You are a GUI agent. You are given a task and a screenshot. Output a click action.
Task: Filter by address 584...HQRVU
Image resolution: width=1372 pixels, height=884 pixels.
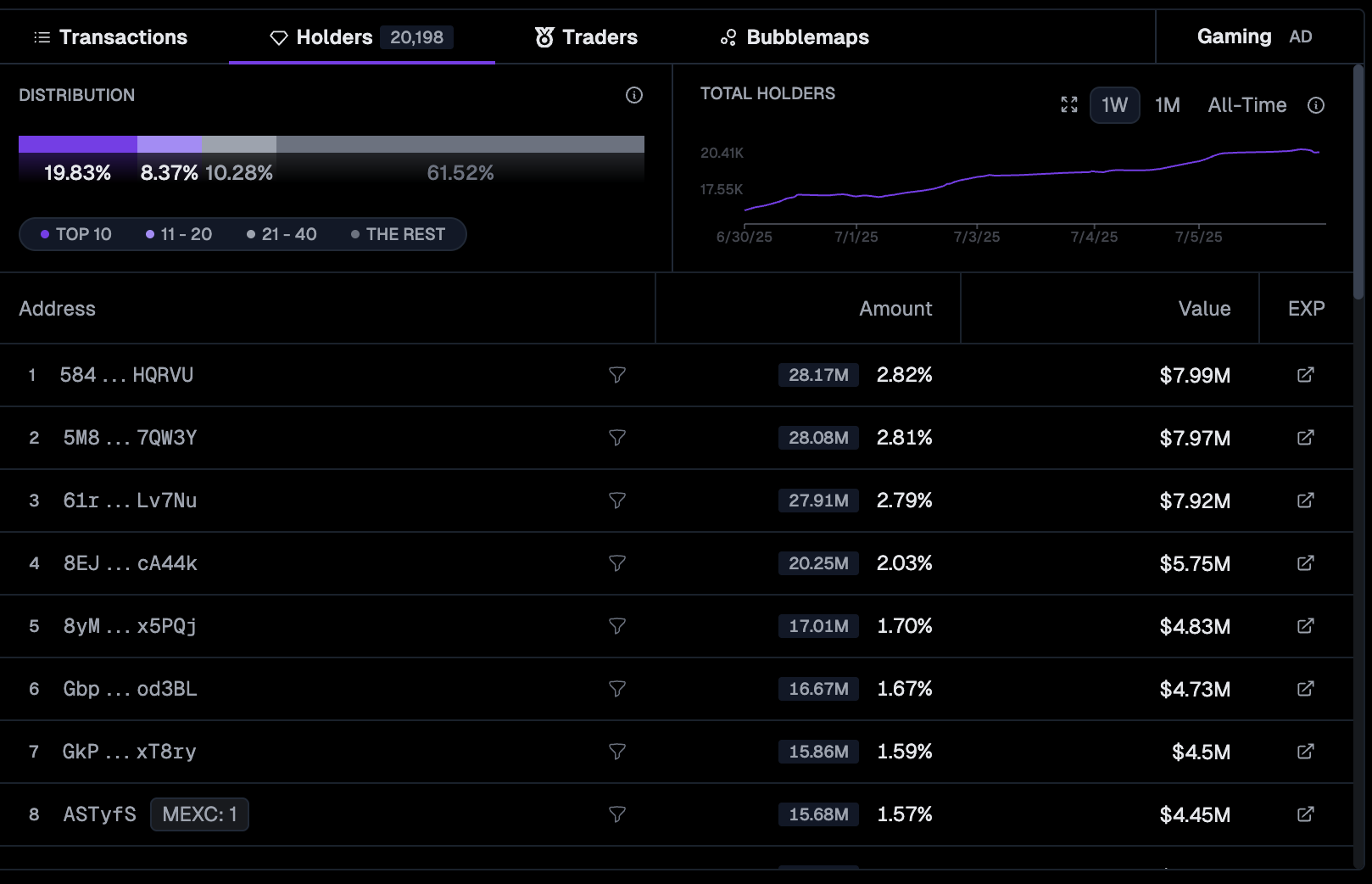(616, 375)
